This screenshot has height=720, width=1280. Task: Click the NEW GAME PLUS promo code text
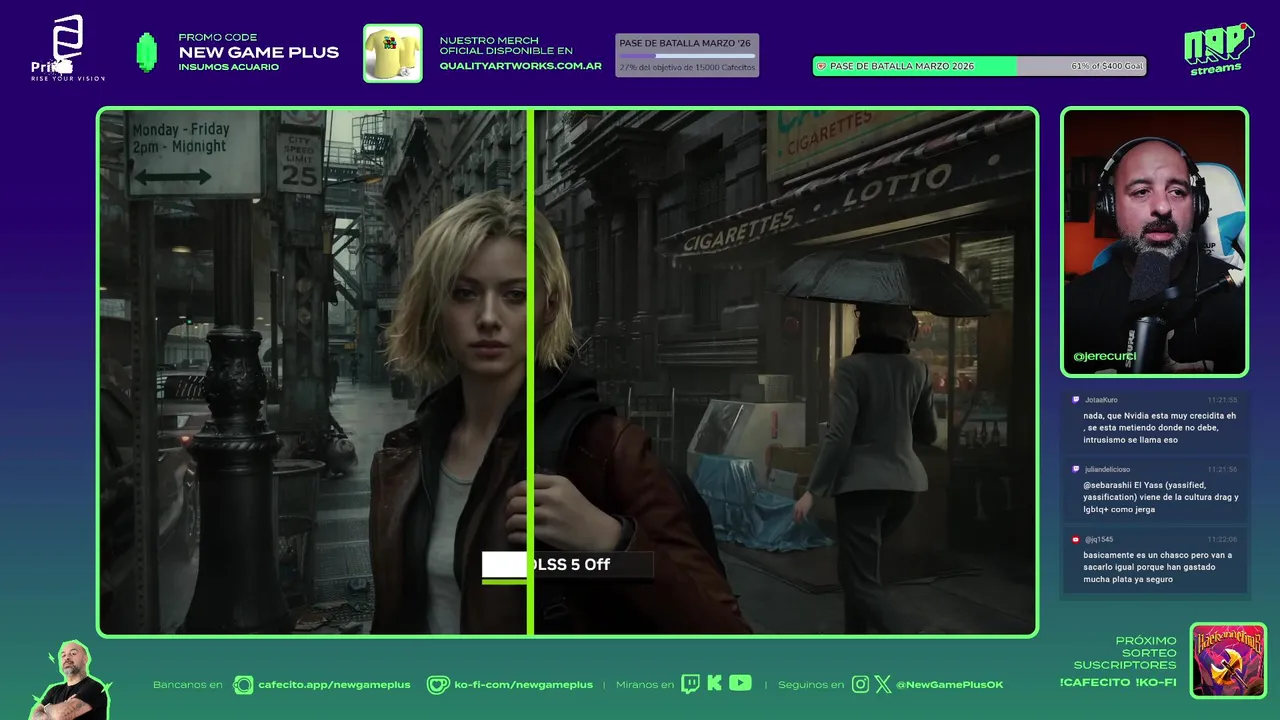pyautogui.click(x=258, y=52)
